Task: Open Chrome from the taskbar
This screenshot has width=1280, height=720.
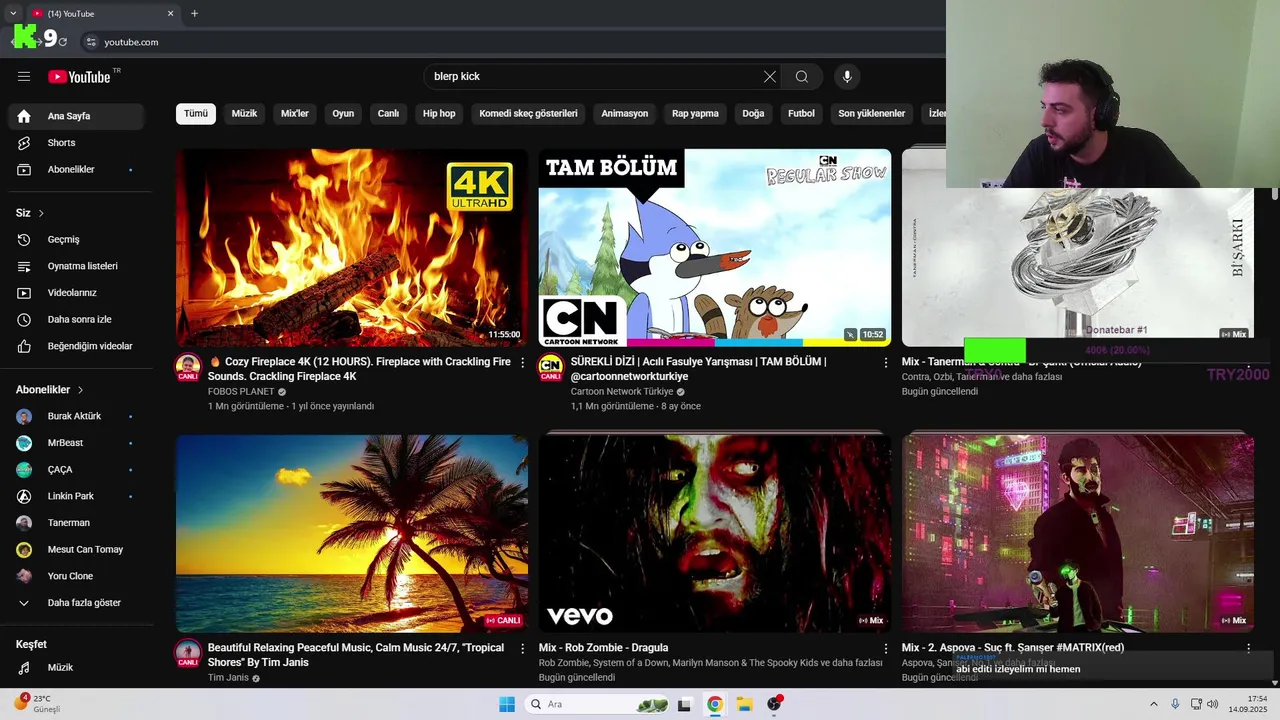Action: pos(714,704)
